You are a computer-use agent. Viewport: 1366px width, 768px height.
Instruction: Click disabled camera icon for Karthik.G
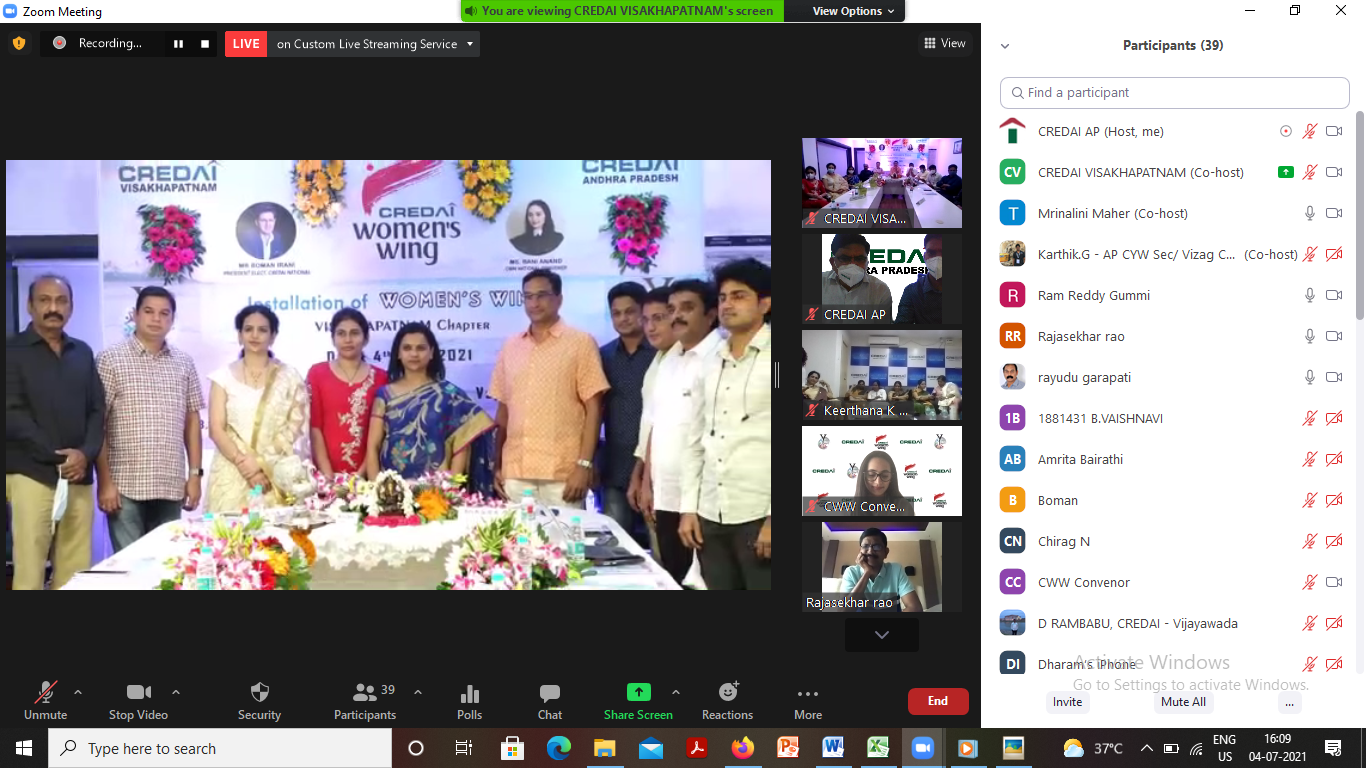(x=1334, y=254)
